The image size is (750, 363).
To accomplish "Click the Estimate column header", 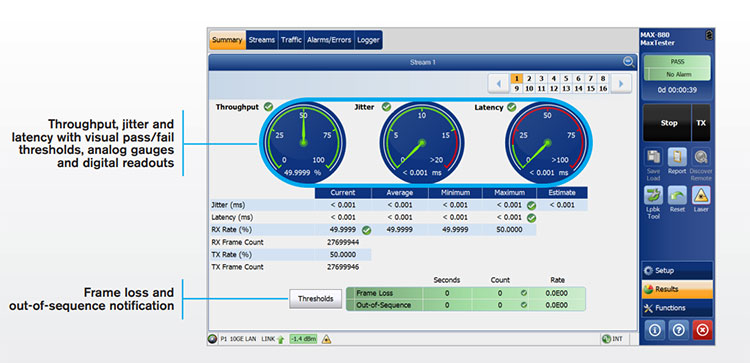I will (562, 193).
